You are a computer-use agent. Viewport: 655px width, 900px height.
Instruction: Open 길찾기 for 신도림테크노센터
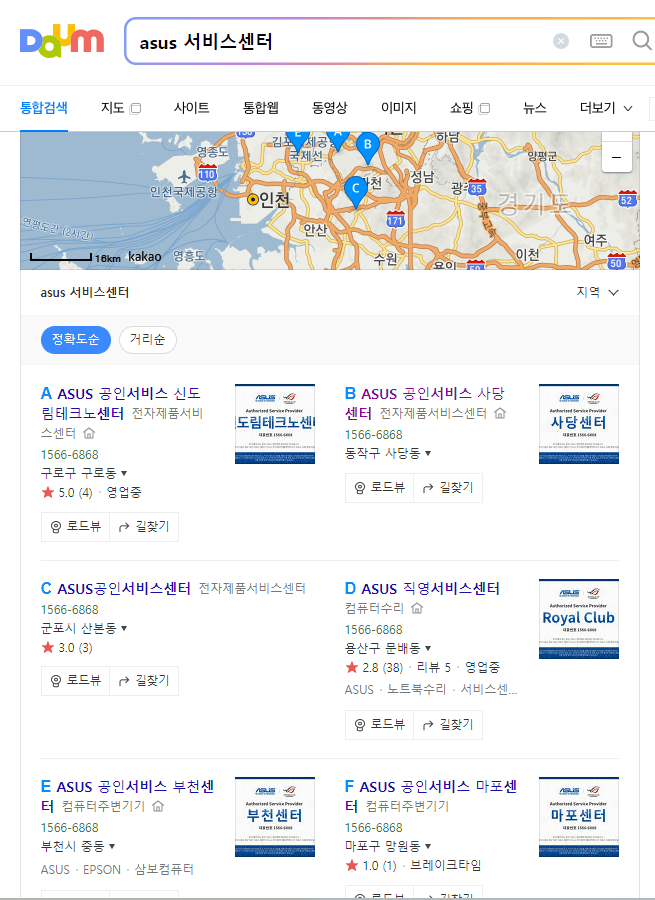(x=144, y=527)
